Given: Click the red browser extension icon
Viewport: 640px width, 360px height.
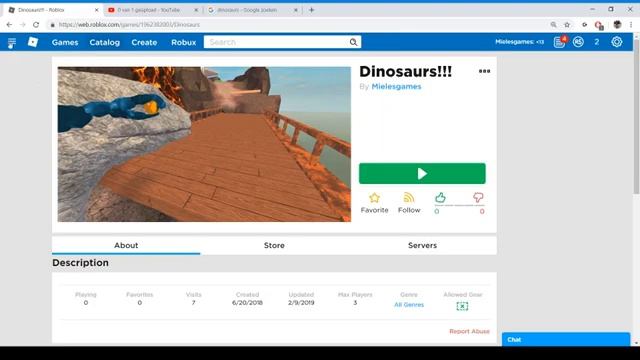Looking at the screenshot, I should pyautogui.click(x=599, y=25).
